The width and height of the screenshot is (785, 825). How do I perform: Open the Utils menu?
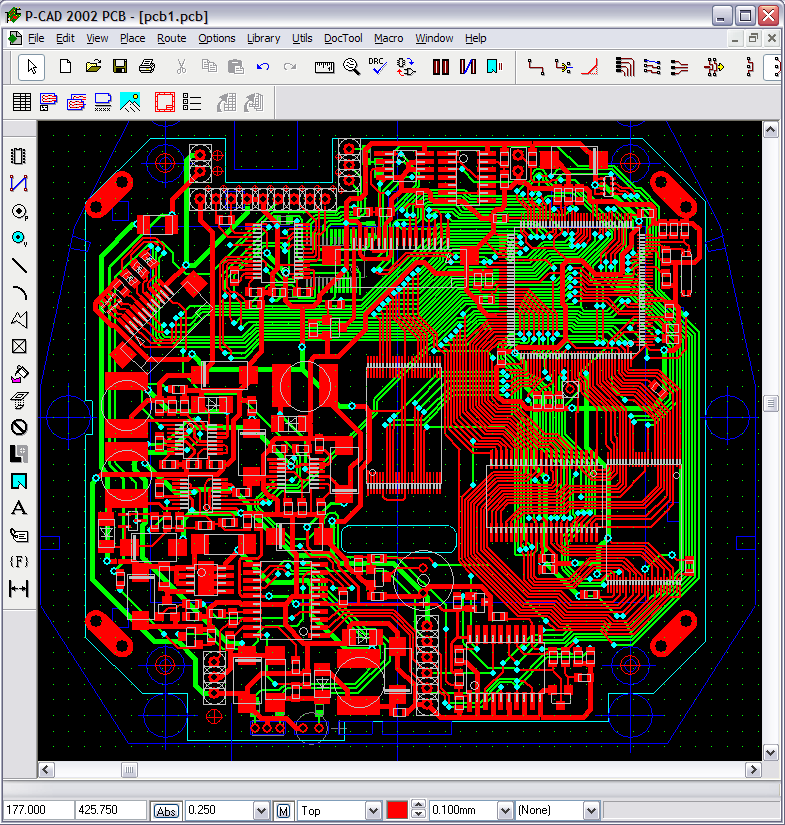302,38
